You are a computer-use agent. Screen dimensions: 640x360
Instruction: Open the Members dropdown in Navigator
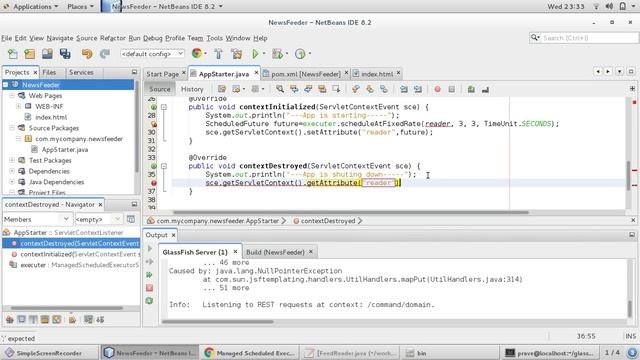click(x=37, y=219)
